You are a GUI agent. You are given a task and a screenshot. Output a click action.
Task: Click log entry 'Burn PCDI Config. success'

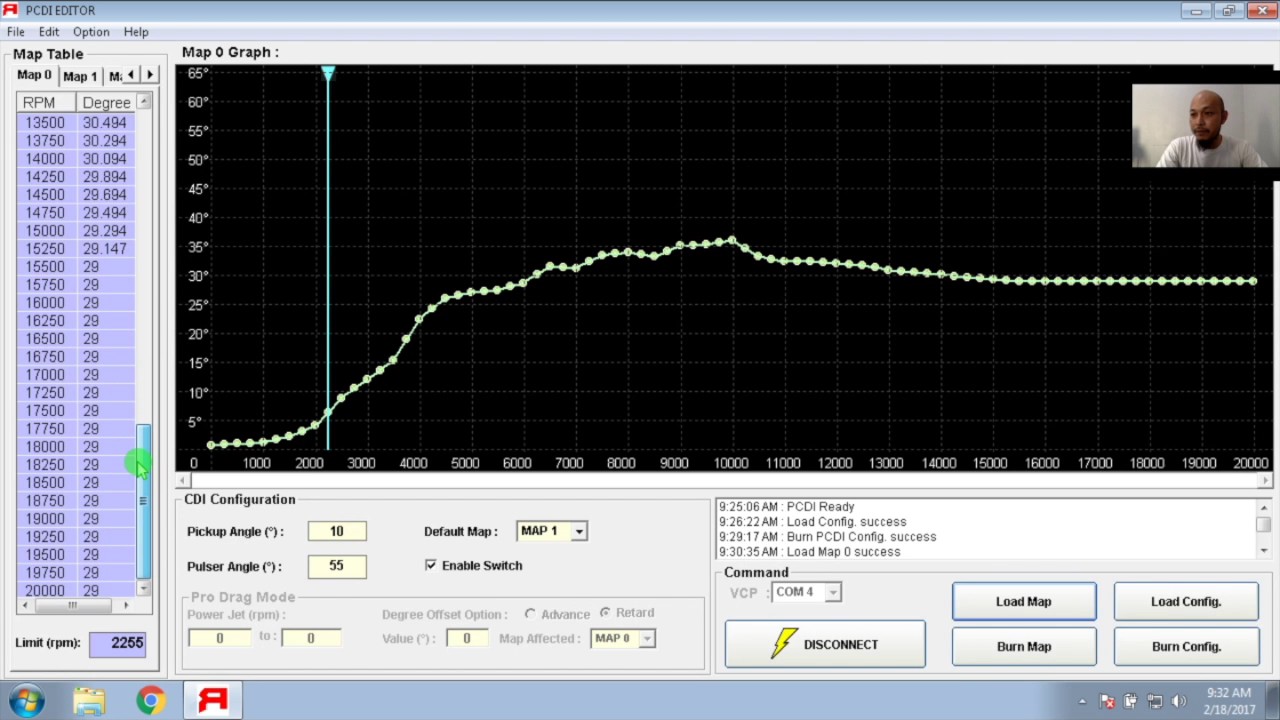tap(827, 537)
